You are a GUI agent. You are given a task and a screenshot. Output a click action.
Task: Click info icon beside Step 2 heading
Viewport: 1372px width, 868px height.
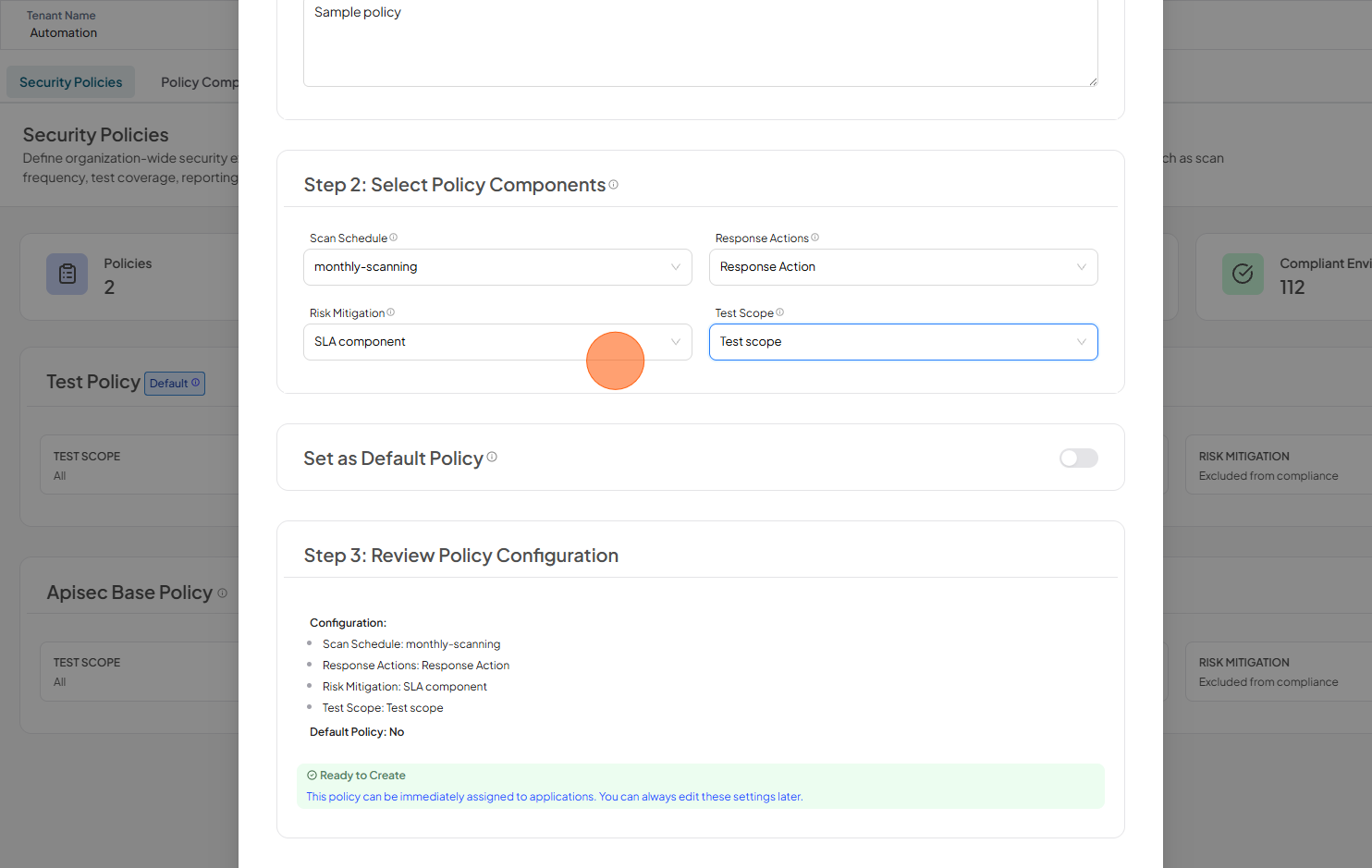click(x=614, y=184)
